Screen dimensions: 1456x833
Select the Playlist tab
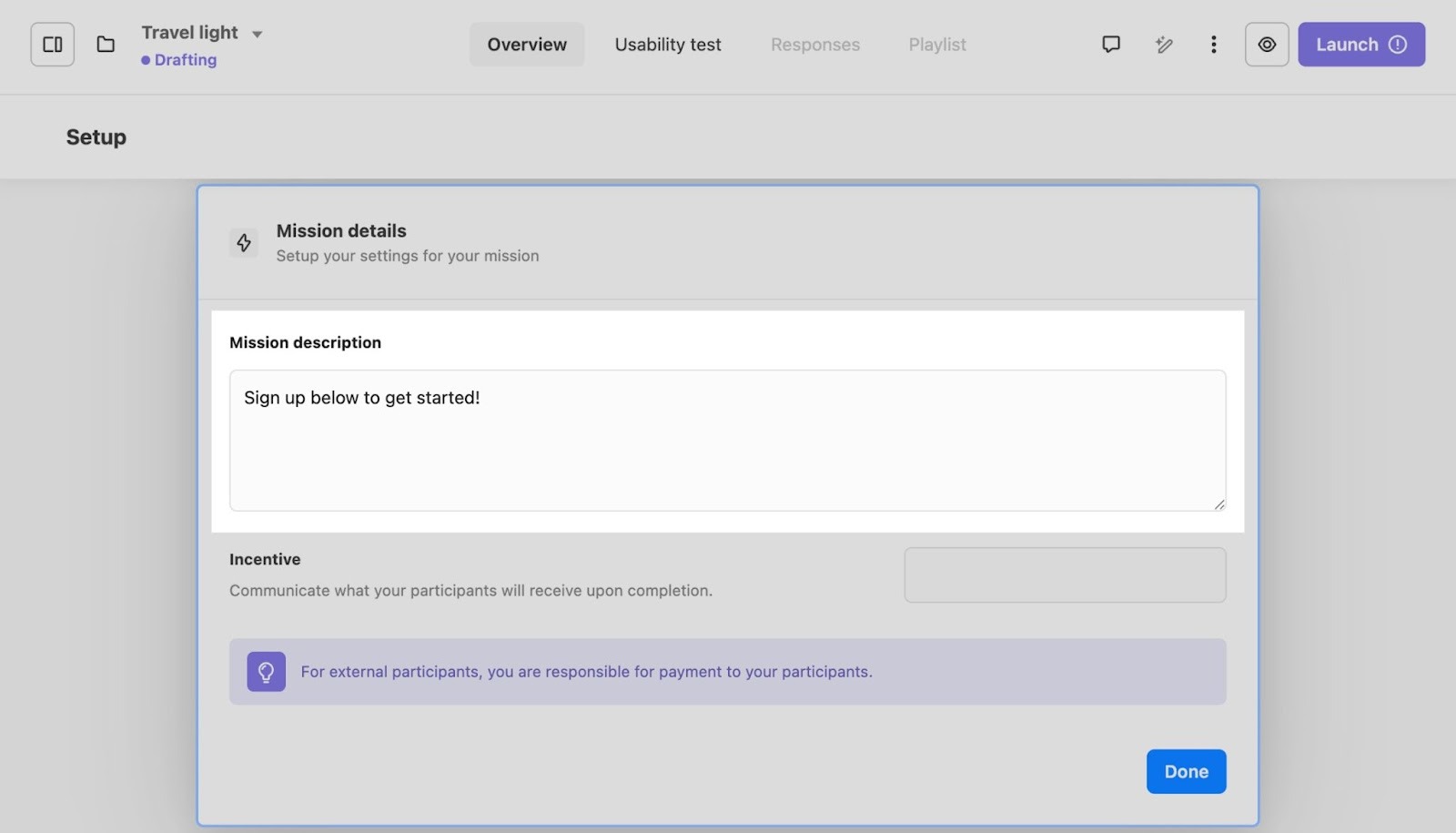point(937,45)
